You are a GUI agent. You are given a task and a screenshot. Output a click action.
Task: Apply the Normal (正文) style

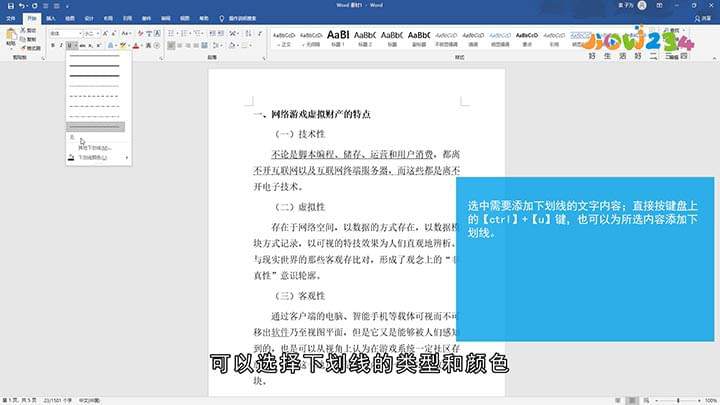284,39
